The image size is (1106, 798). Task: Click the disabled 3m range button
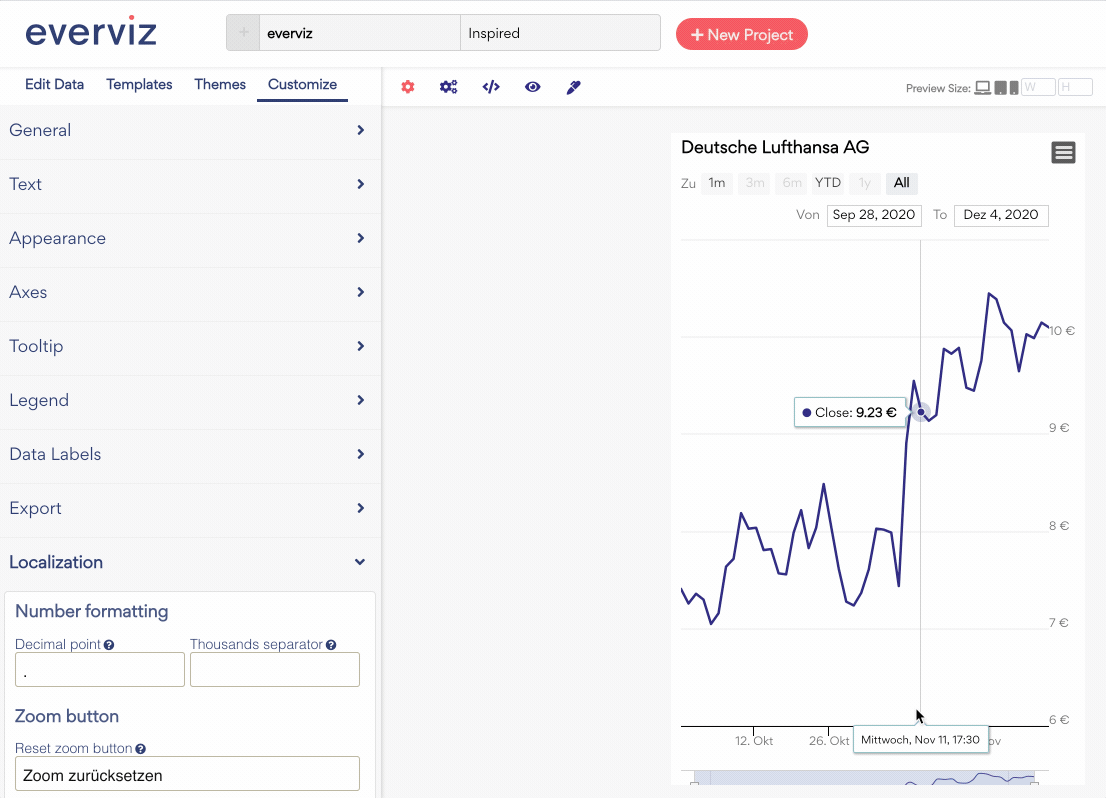[755, 183]
